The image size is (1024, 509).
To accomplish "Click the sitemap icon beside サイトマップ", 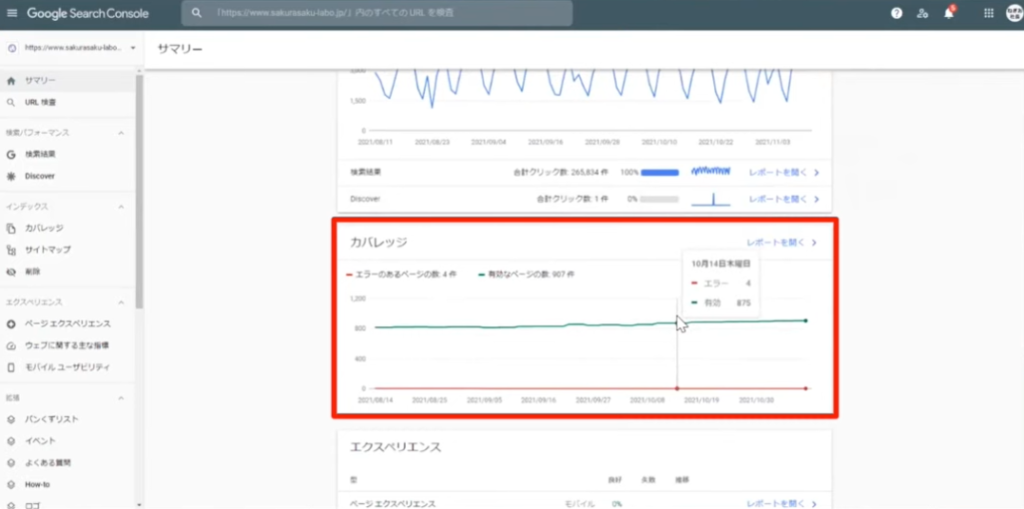I will 11,250.
